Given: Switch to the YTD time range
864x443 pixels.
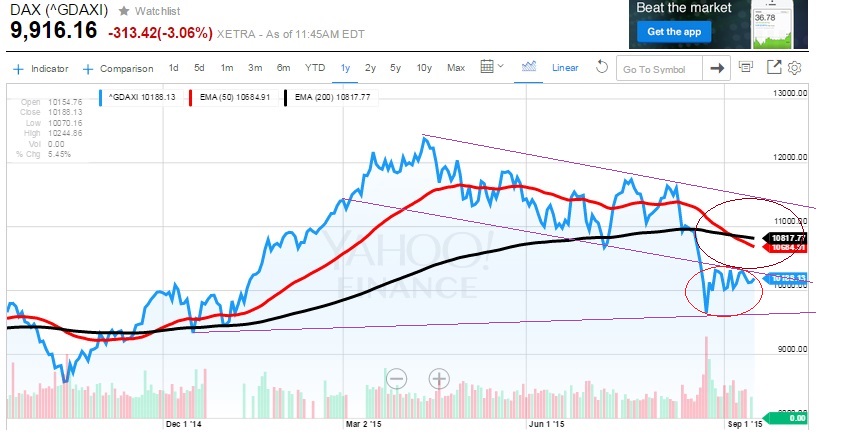Looking at the screenshot, I should point(315,68).
